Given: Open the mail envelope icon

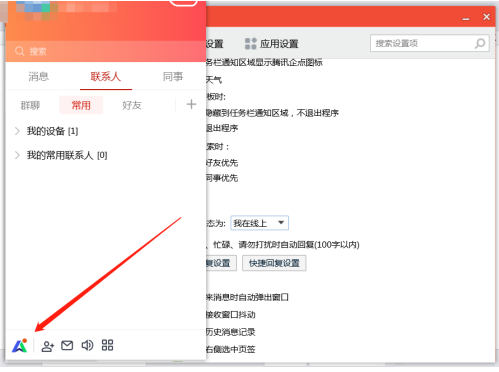Looking at the screenshot, I should point(67,346).
